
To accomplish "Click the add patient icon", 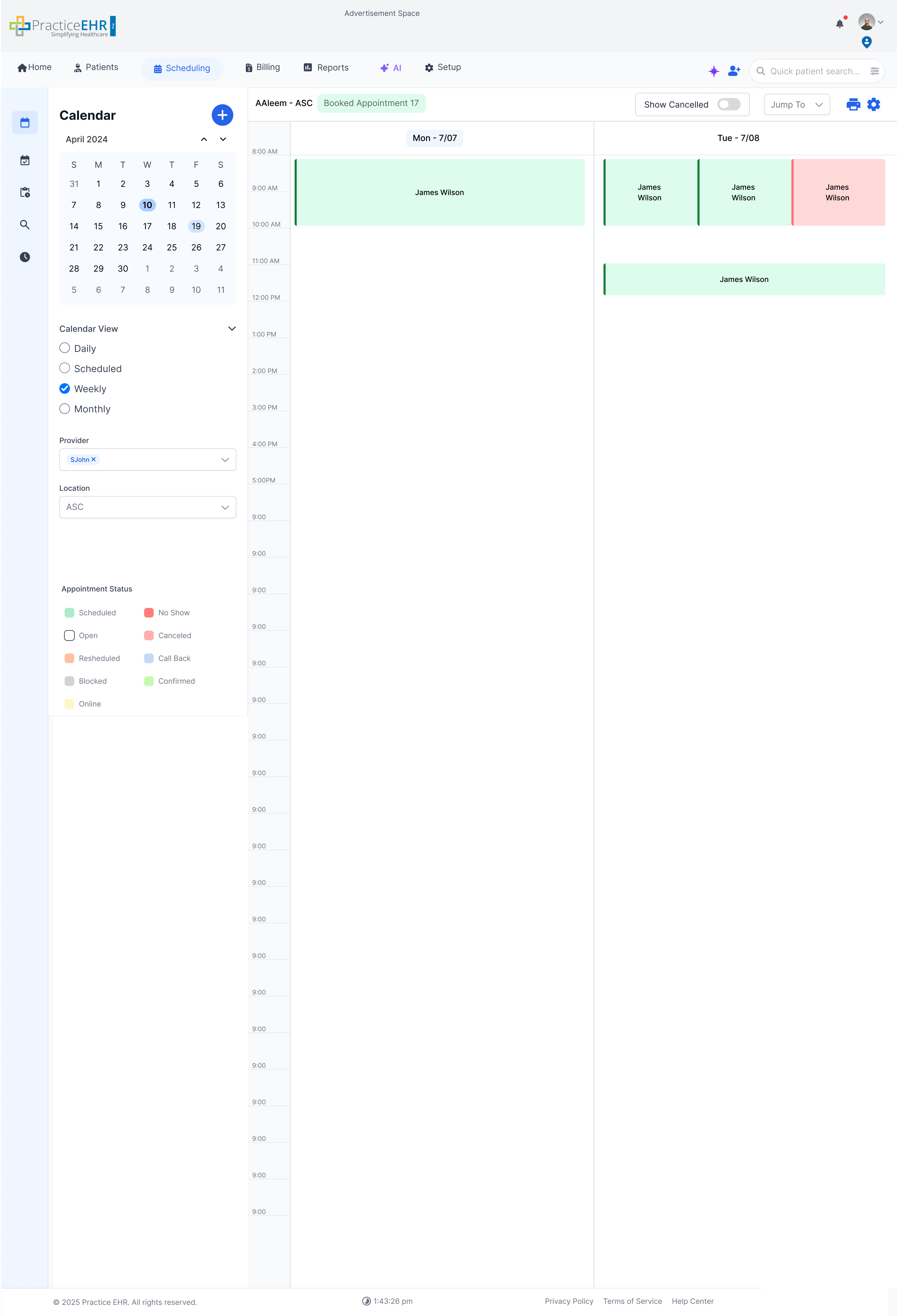I will pos(734,71).
